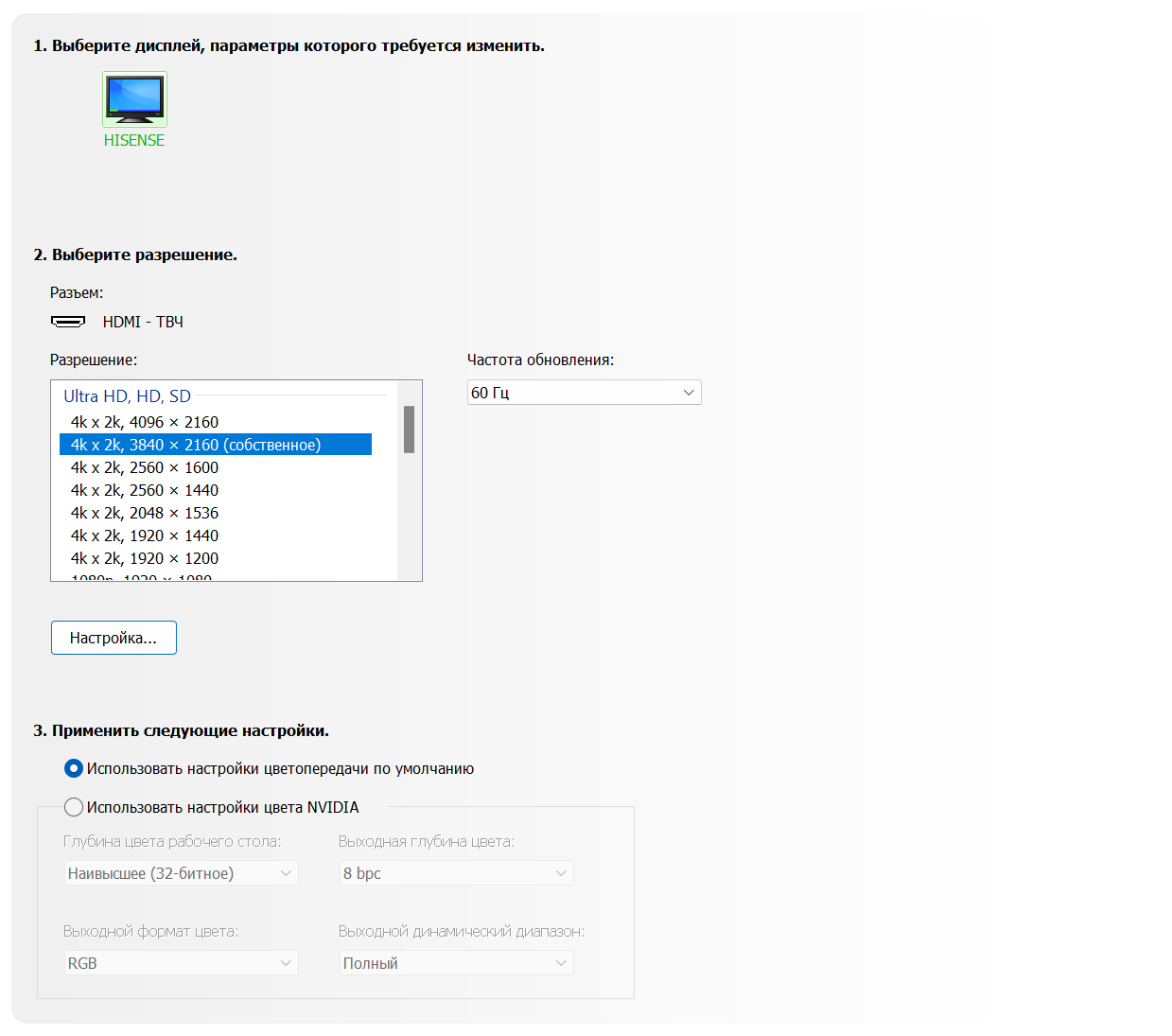Choose the 2048 × 1536 resolution
Screen dimensions: 1172x1036
145,513
